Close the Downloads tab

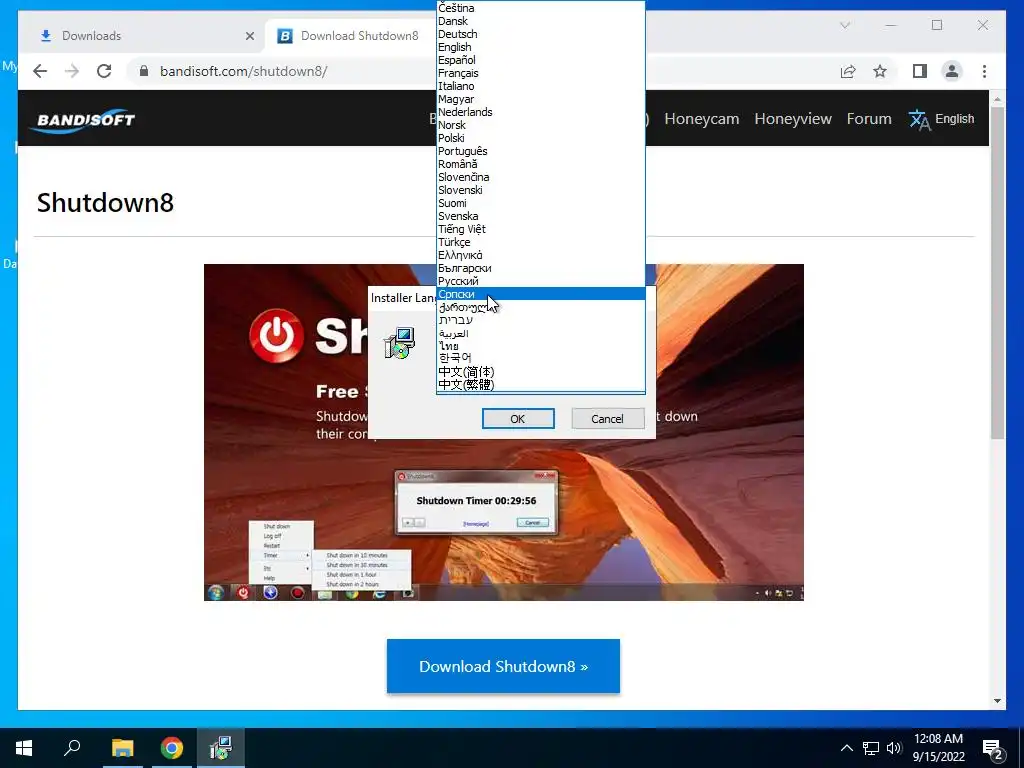pos(249,36)
